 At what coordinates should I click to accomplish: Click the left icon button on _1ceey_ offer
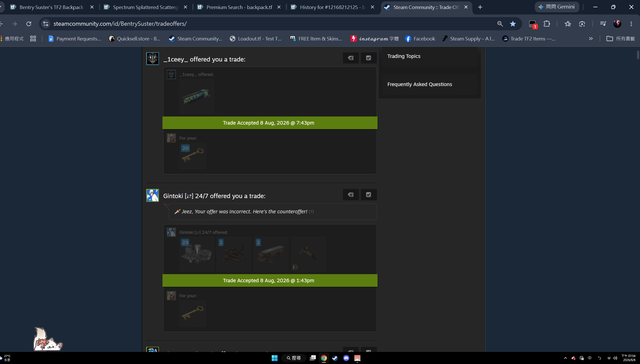351,58
